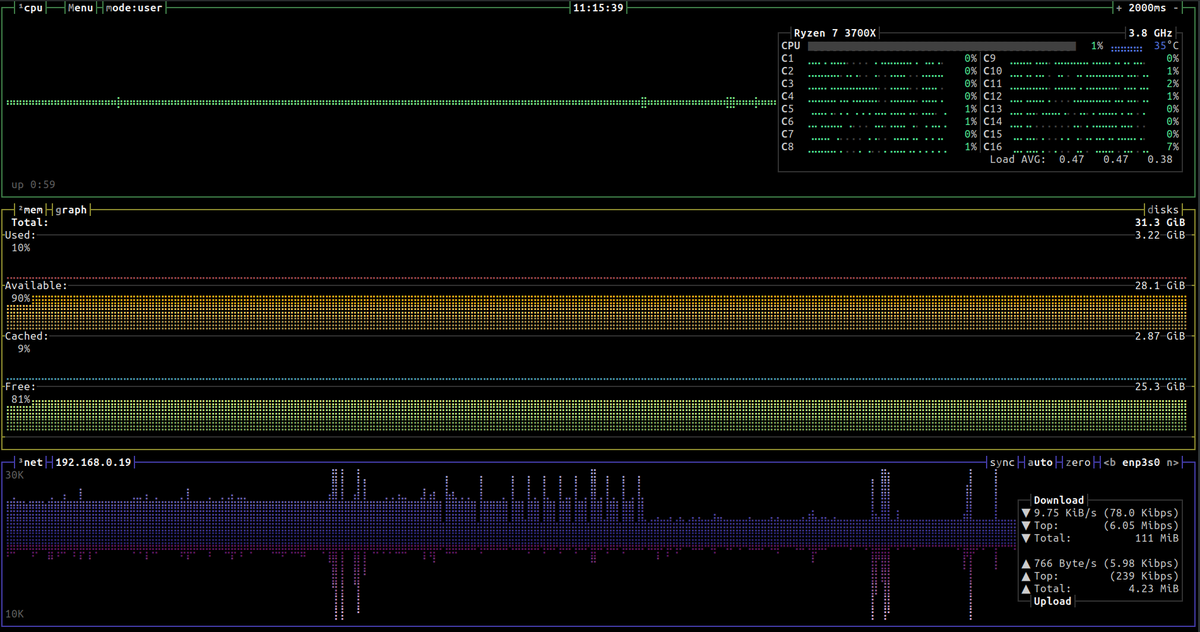Switch to previous network interface with <b
The width and height of the screenshot is (1200, 632).
1110,463
